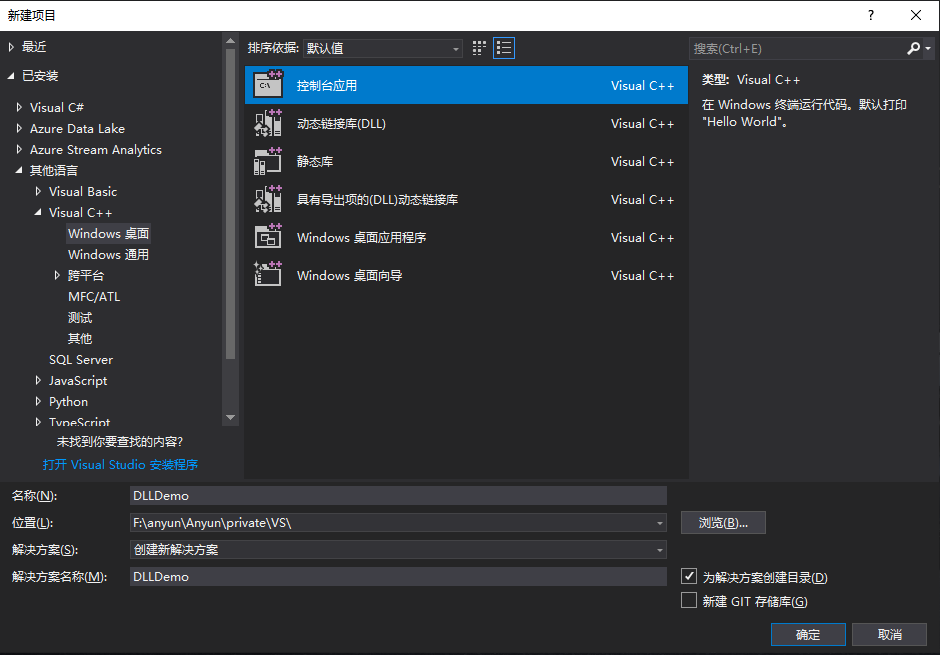Click the 名称 DLLDemo input field
The width and height of the screenshot is (940, 655).
click(398, 495)
